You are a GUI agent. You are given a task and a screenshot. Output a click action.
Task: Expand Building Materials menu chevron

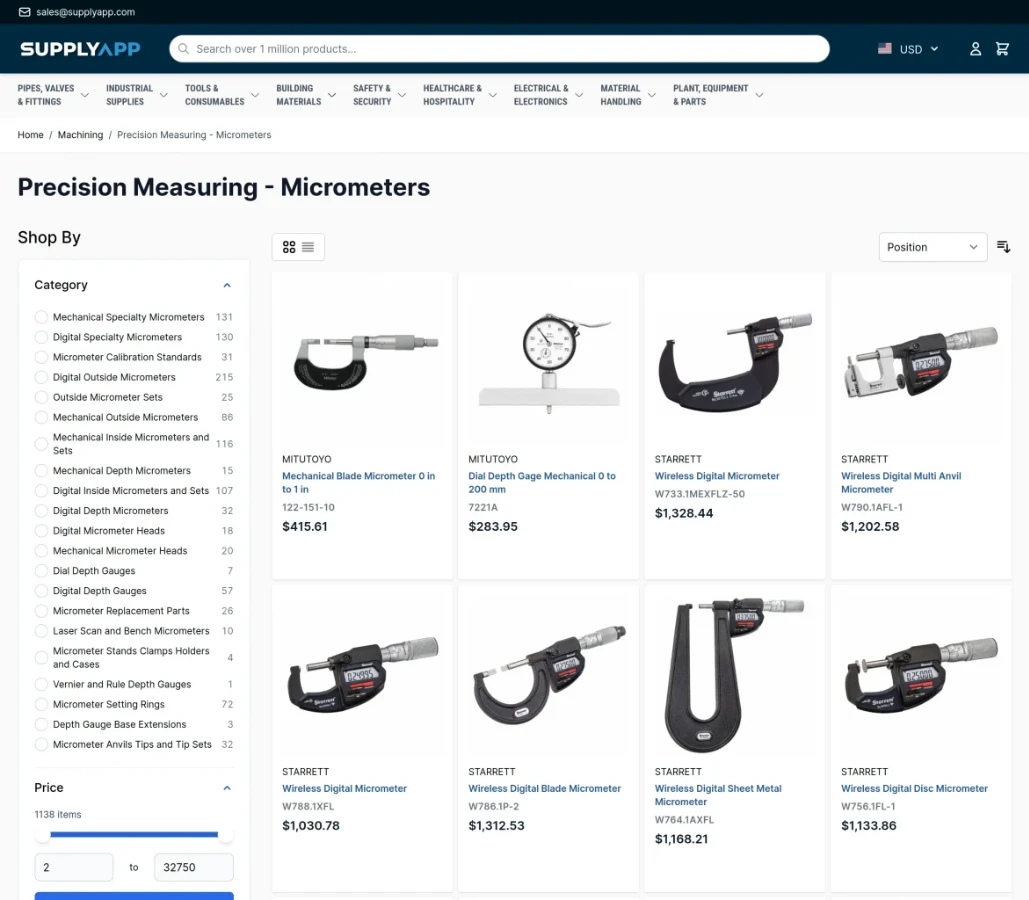click(332, 95)
